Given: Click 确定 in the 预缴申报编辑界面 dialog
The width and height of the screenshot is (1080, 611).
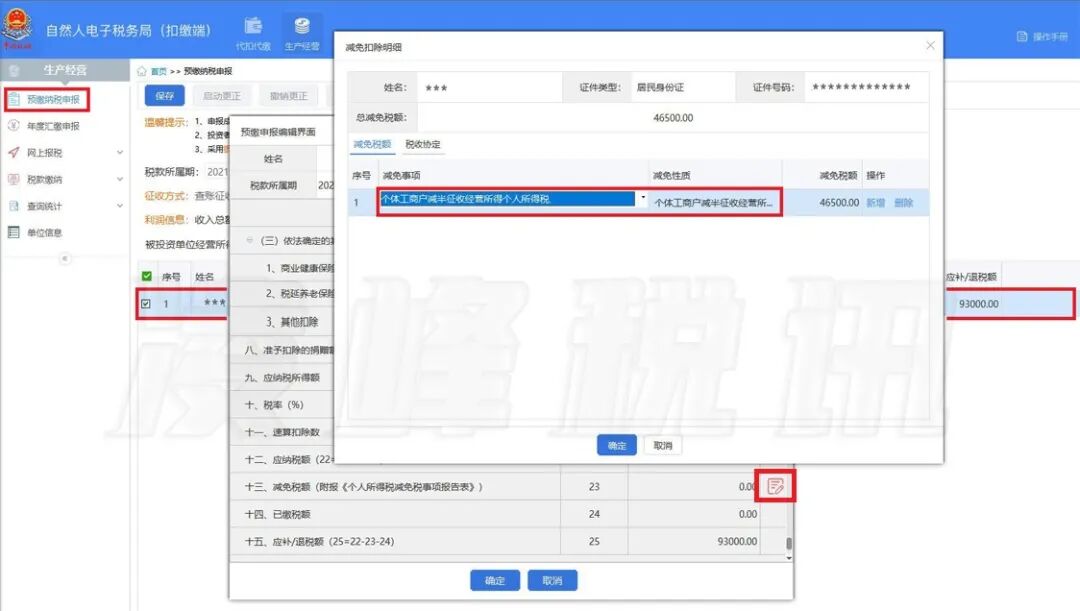Looking at the screenshot, I should [x=495, y=581].
